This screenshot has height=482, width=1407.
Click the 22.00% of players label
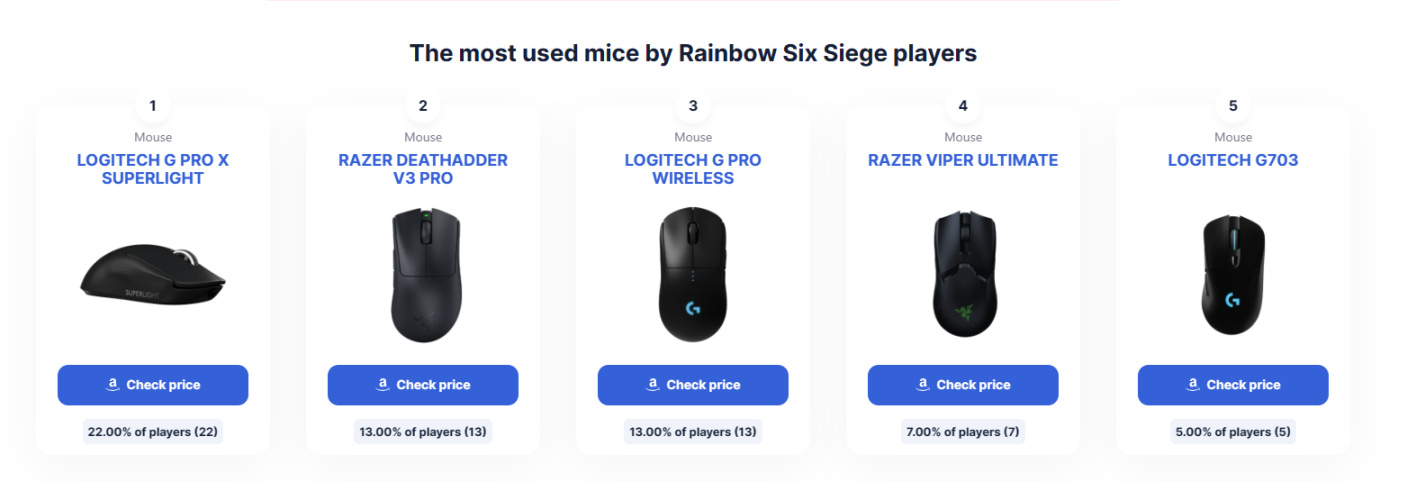[x=152, y=432]
